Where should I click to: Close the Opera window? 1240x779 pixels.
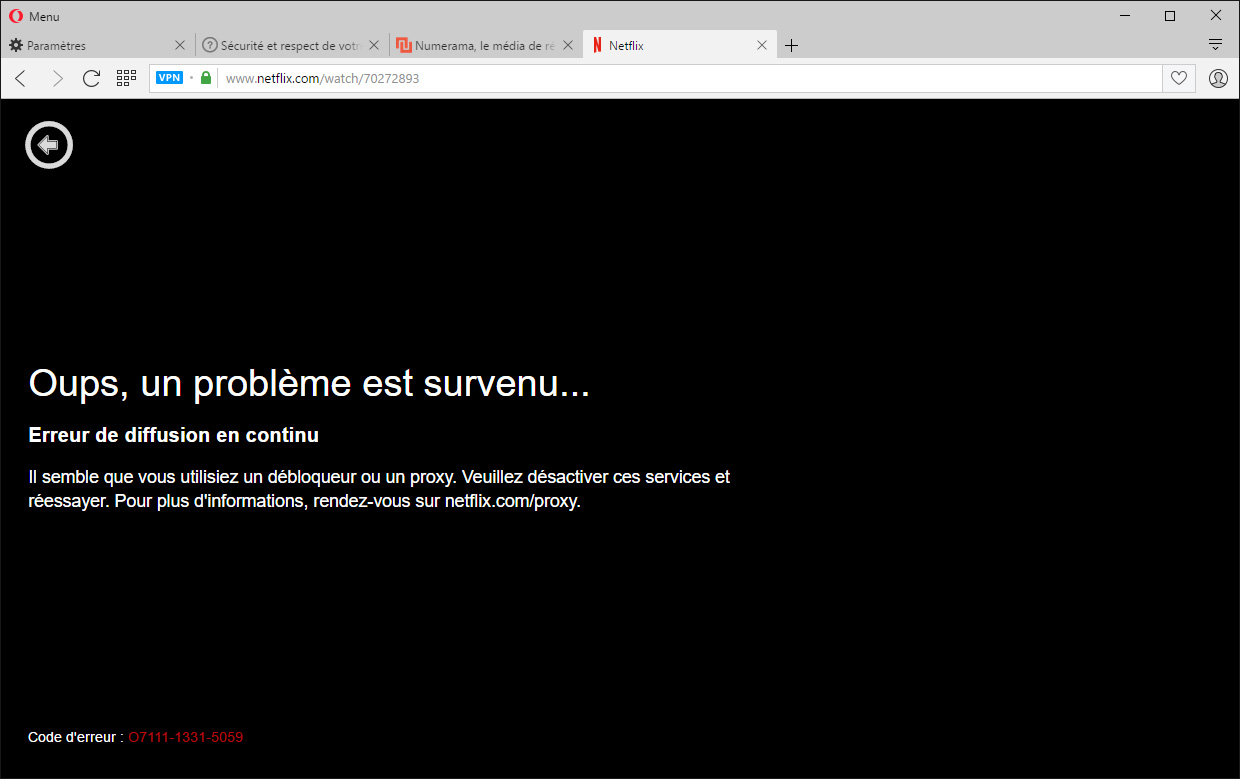[1216, 16]
